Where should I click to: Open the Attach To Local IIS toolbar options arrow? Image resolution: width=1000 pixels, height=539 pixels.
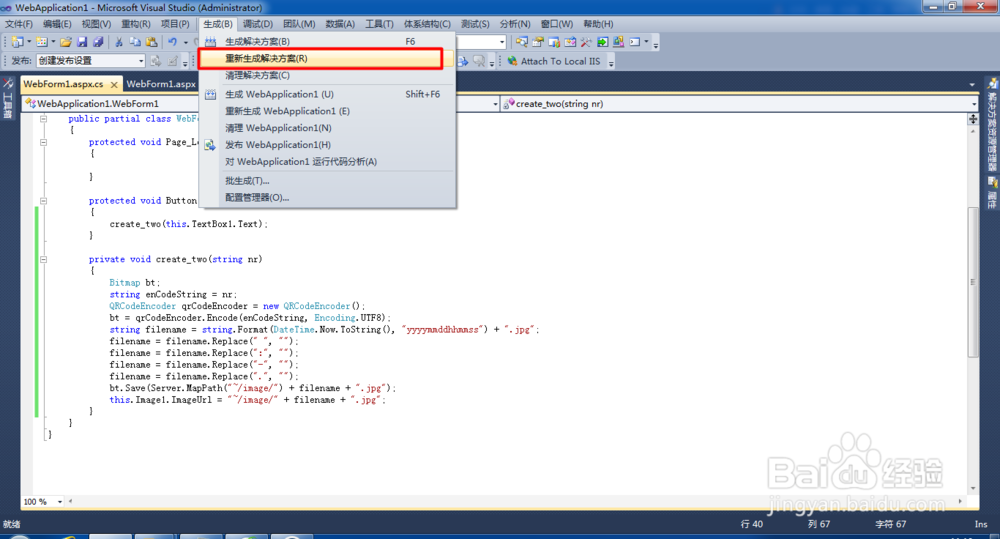pos(611,62)
